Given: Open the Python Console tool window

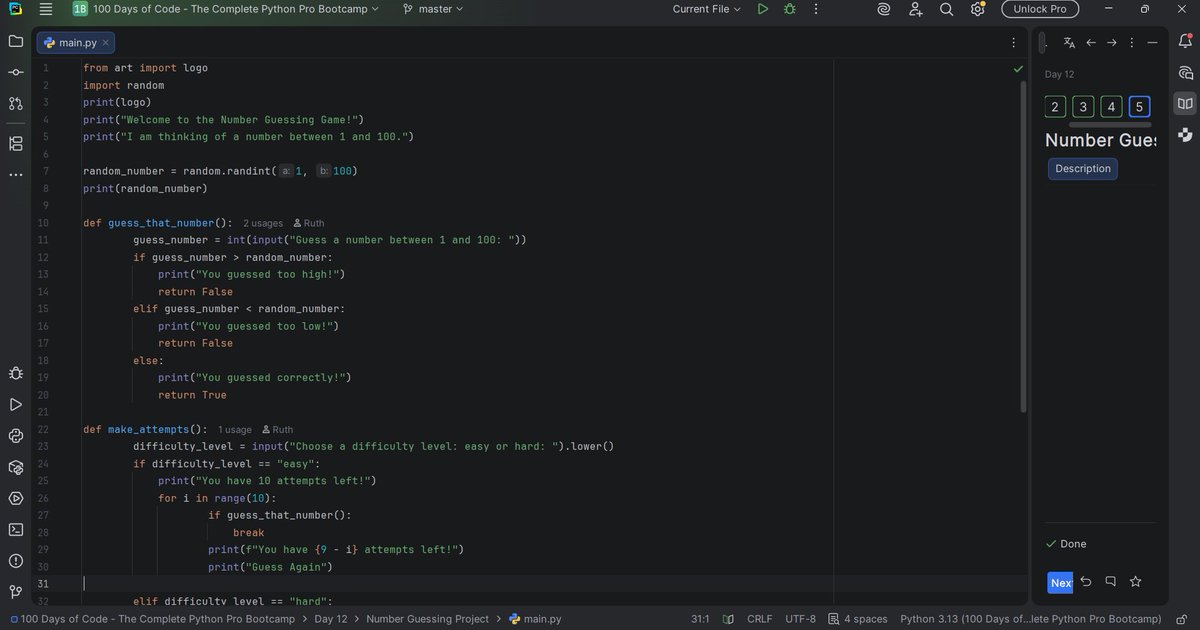Looking at the screenshot, I should point(15,436).
